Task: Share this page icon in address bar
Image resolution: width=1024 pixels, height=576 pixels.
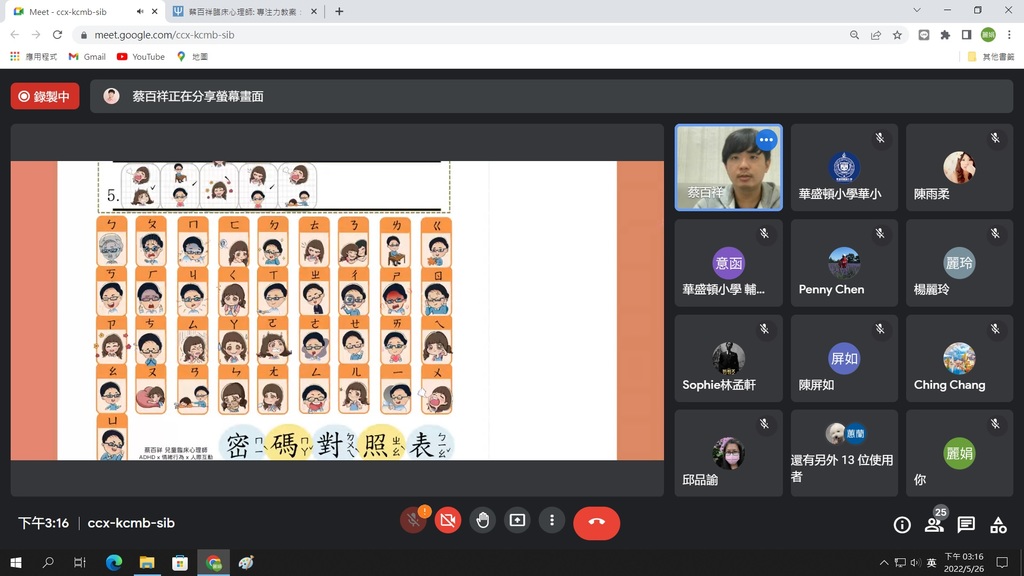Action: click(876, 35)
